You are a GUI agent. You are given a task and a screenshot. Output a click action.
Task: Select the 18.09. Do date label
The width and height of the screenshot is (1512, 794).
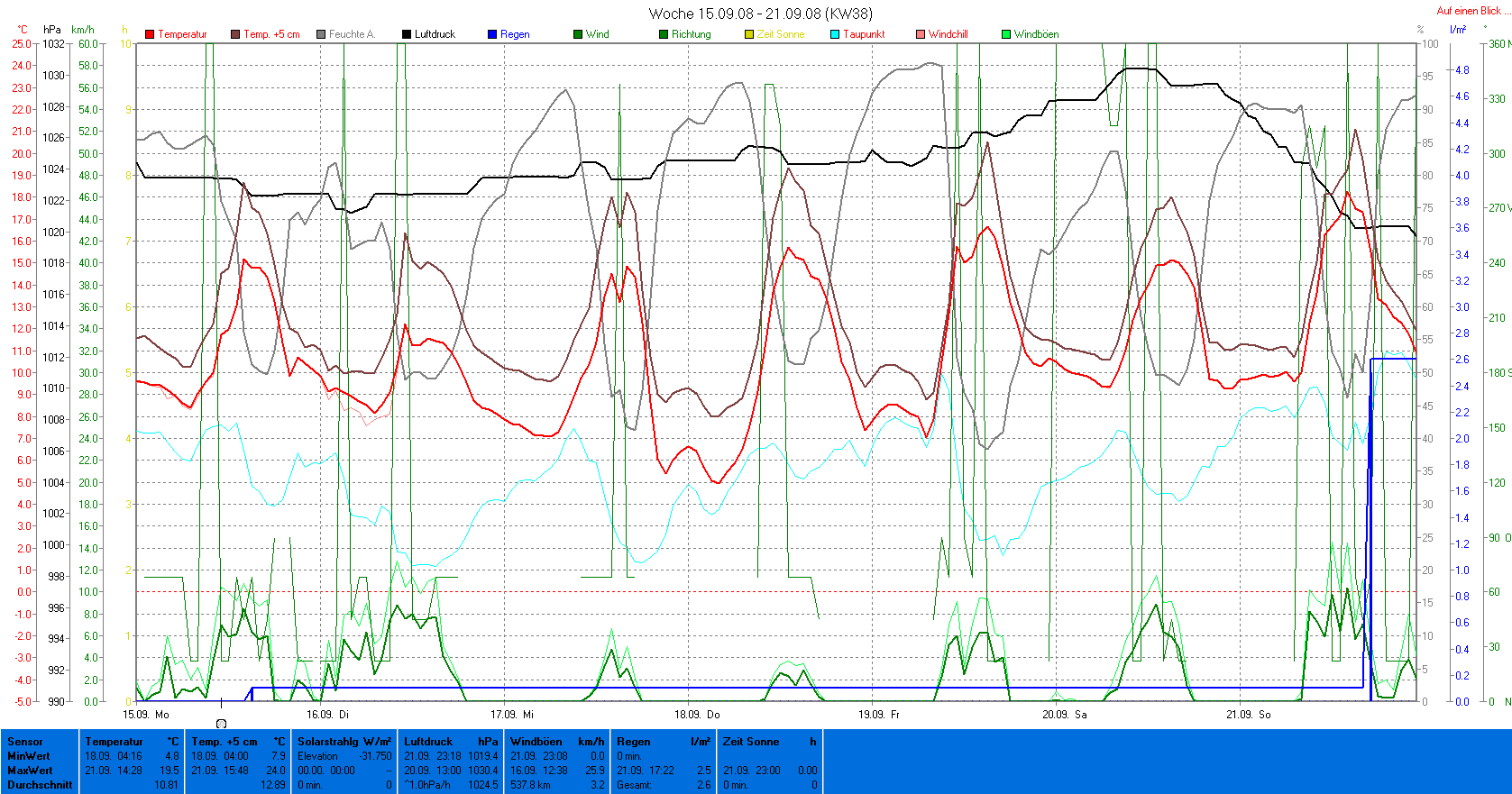tap(697, 715)
